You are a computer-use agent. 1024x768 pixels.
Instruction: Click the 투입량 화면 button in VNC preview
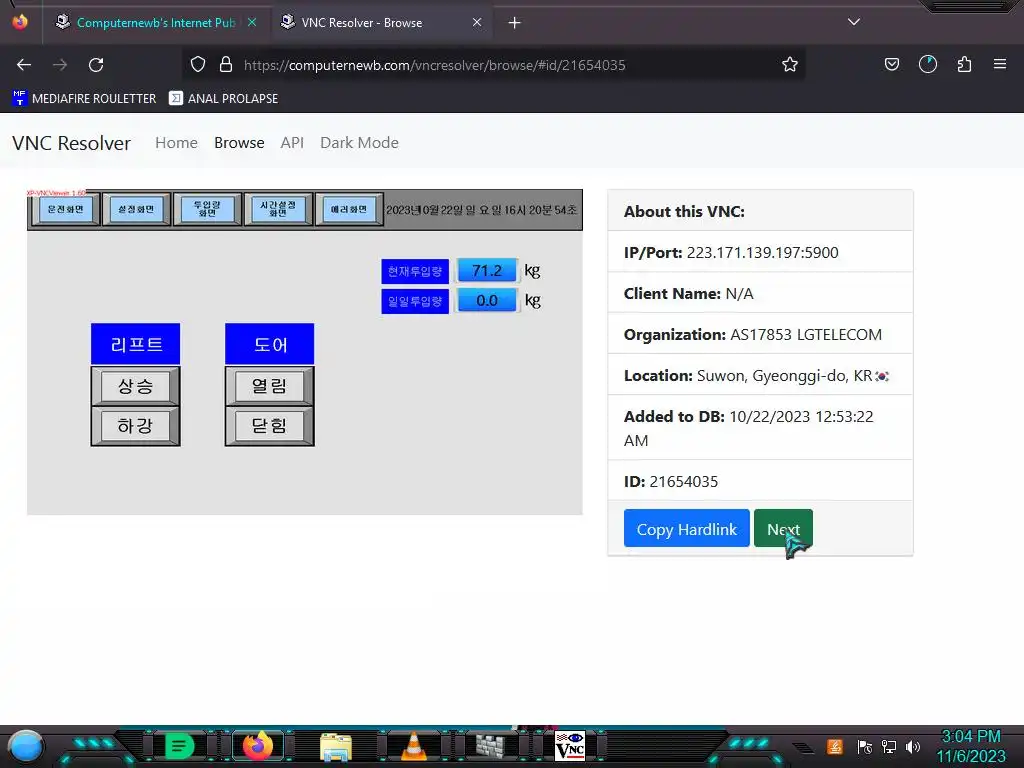coord(207,209)
